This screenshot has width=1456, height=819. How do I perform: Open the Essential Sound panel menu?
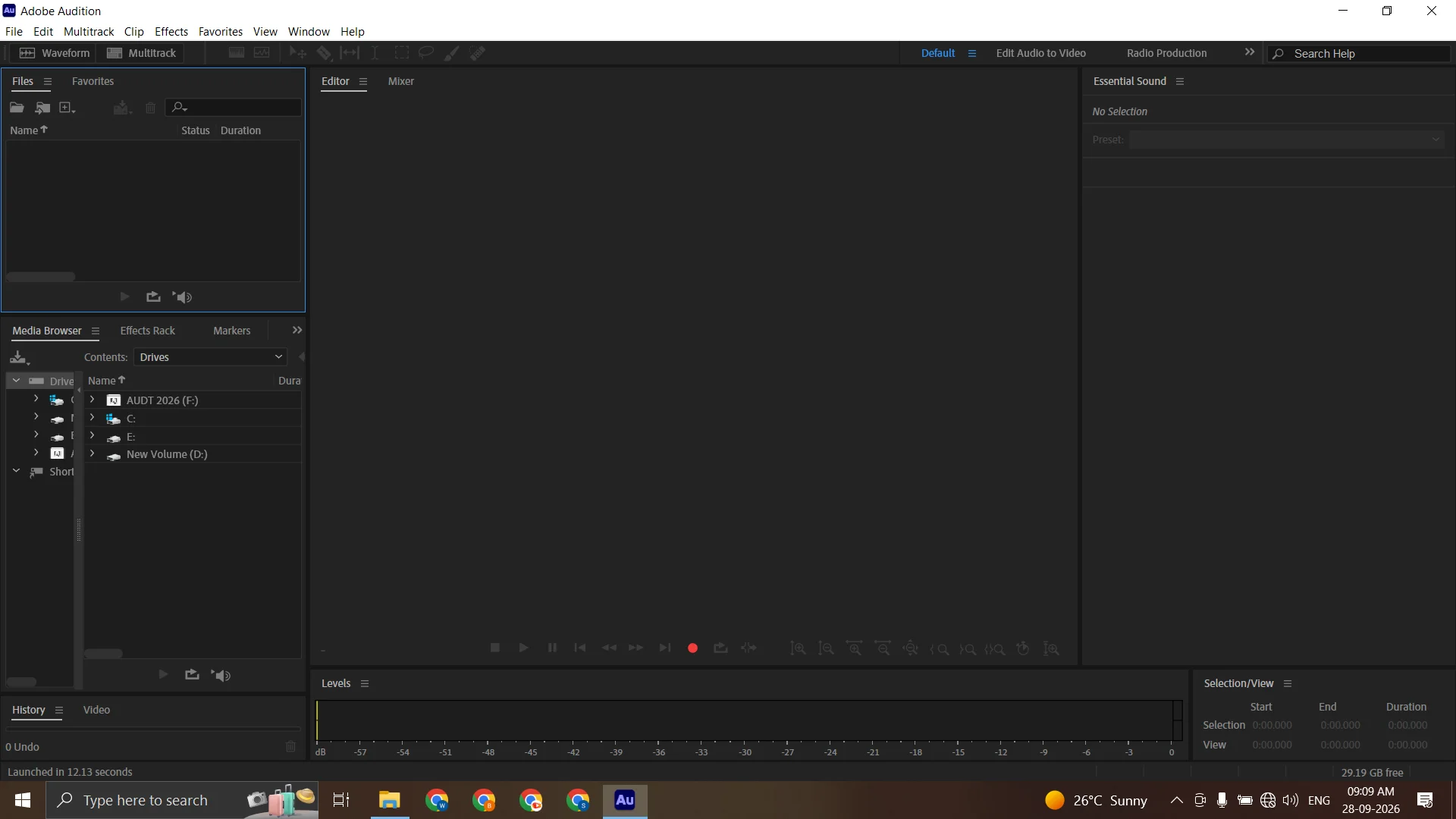(x=1180, y=81)
